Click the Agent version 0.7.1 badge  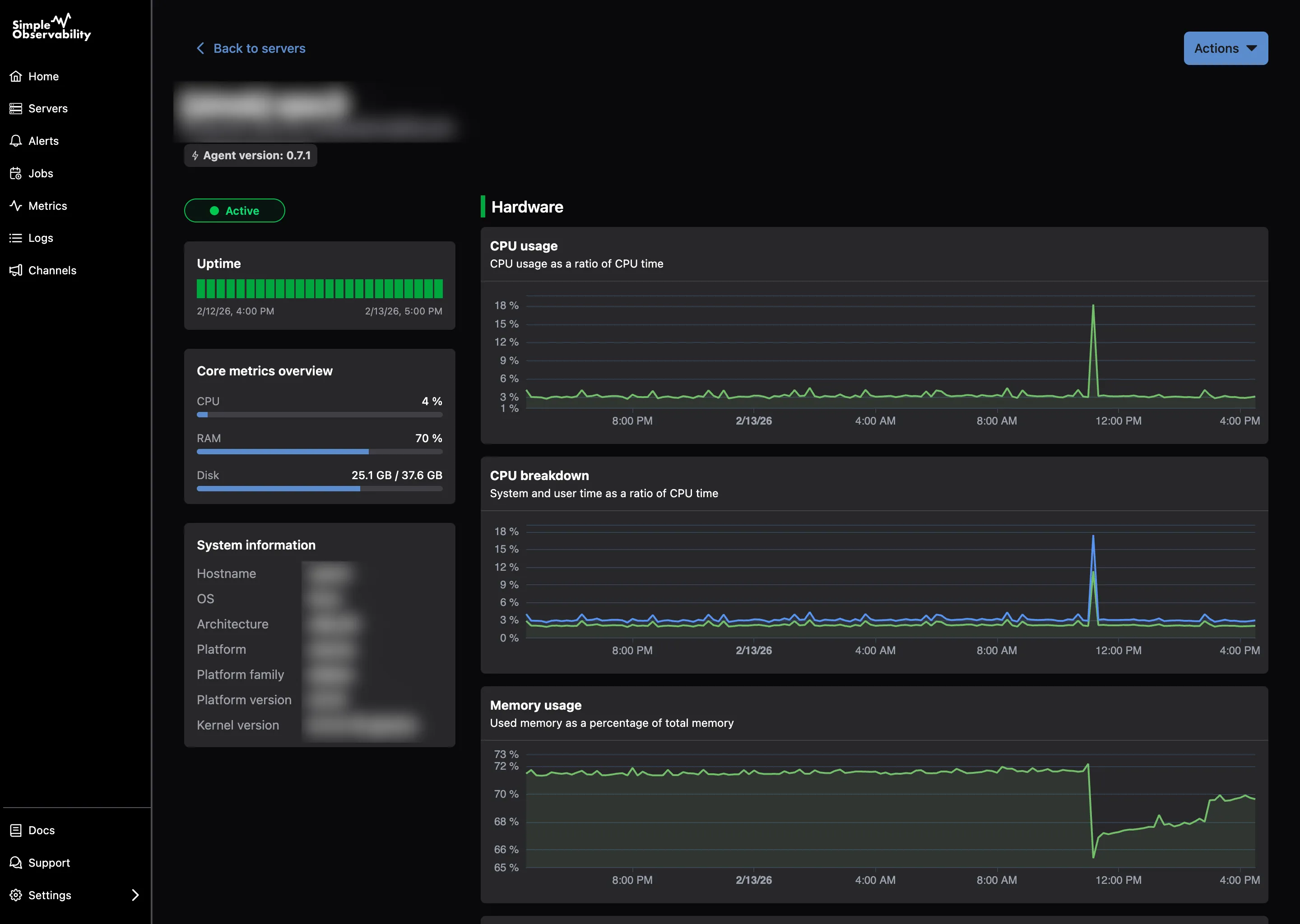pos(251,155)
